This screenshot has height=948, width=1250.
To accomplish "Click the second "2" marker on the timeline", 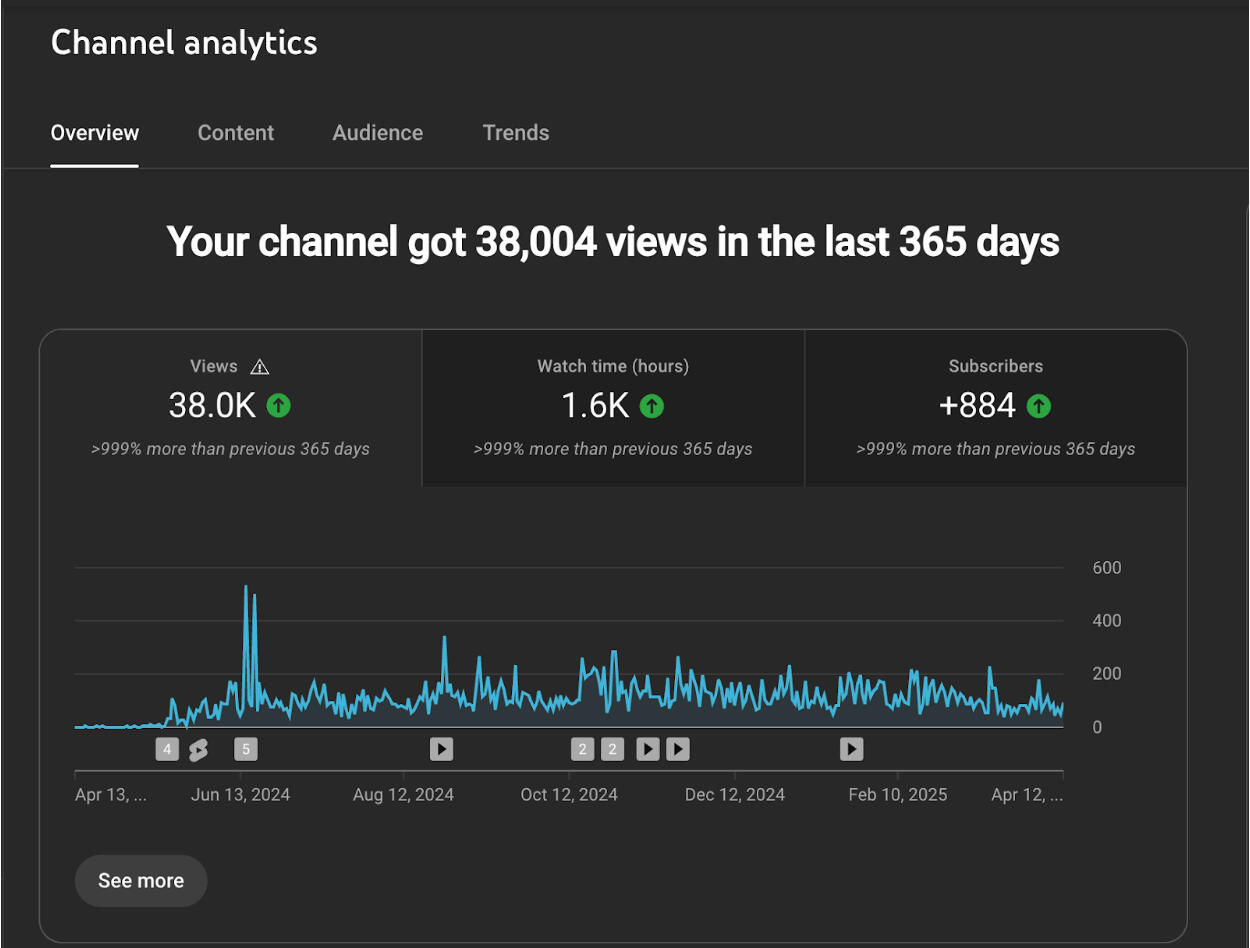I will pyautogui.click(x=612, y=749).
